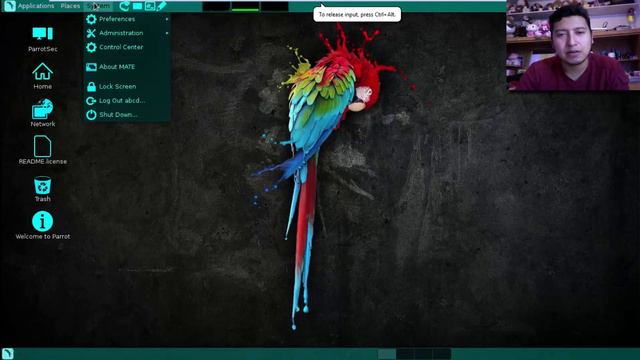
Task: Select the Home folder desktop icon
Action: (x=42, y=76)
